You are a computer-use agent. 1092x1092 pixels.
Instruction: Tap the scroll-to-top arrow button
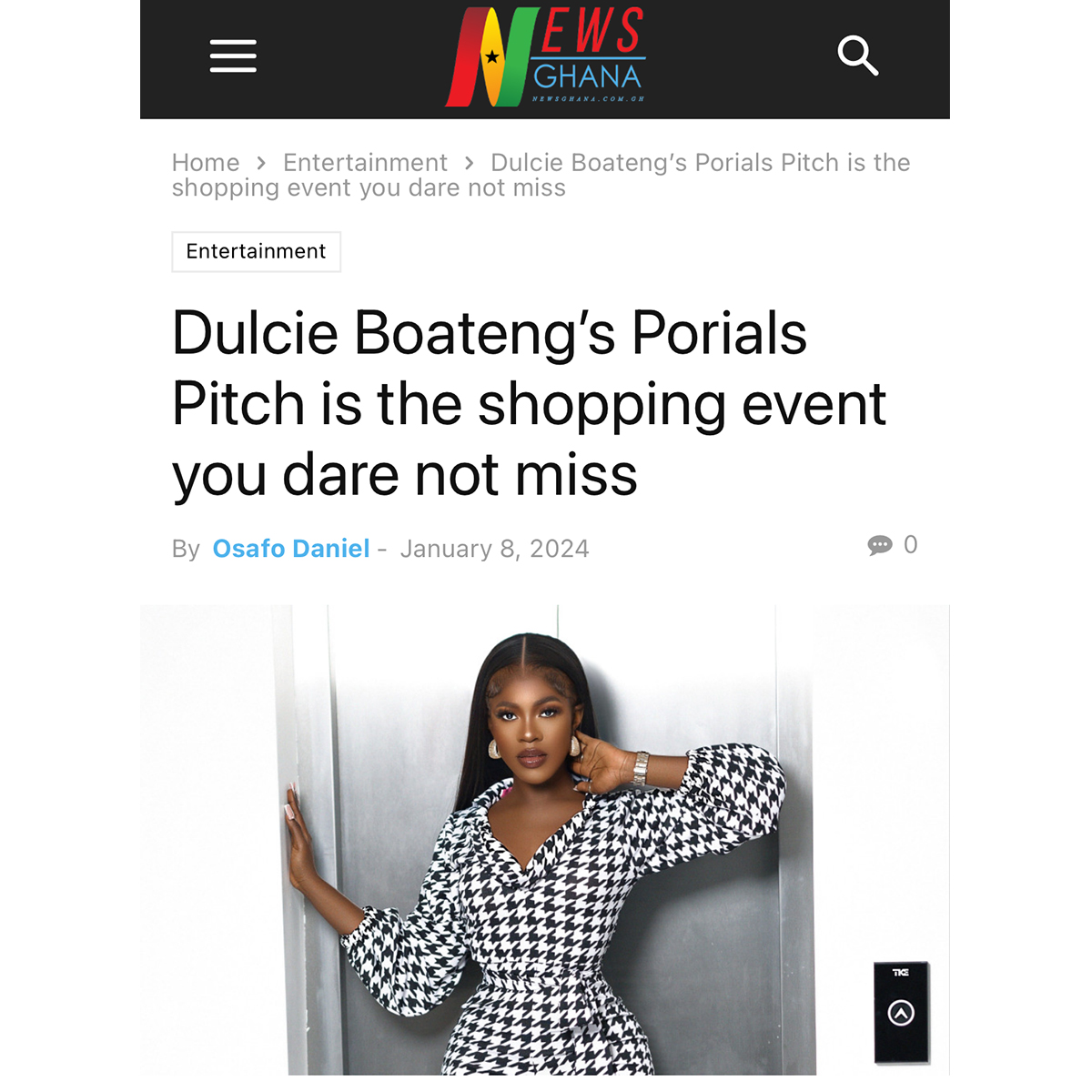tap(901, 1013)
